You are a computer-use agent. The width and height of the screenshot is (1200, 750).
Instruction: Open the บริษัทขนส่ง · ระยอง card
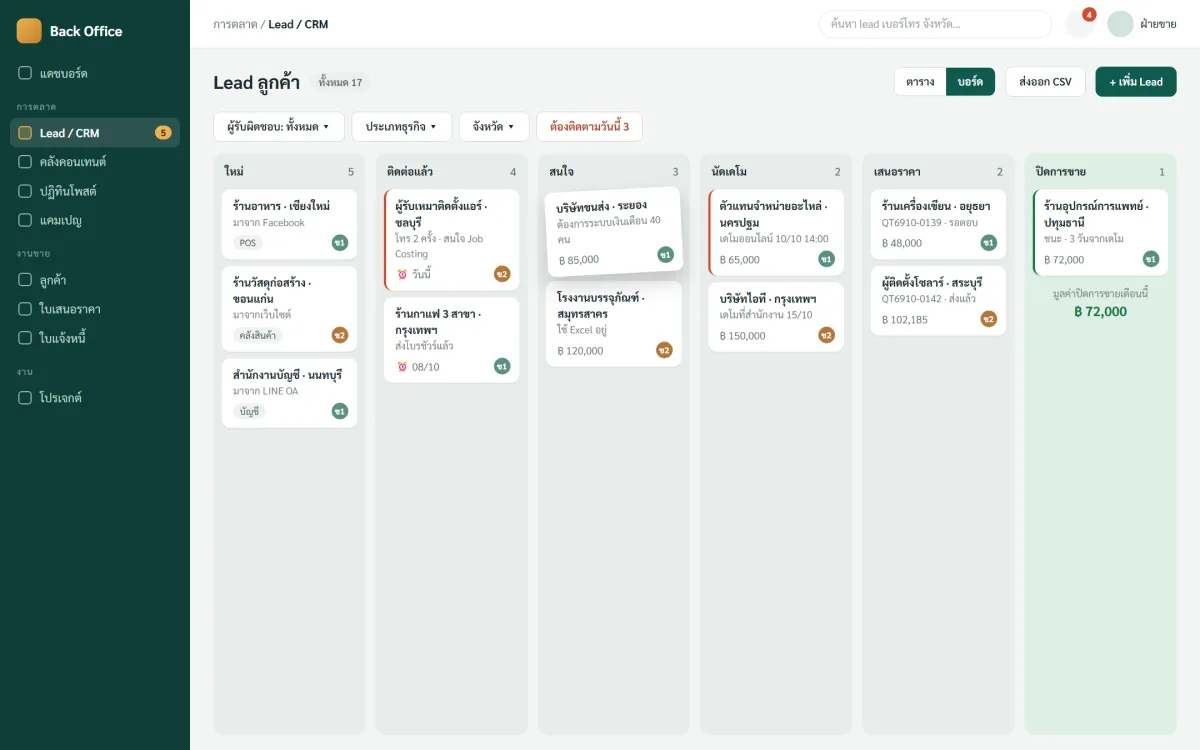coord(614,232)
